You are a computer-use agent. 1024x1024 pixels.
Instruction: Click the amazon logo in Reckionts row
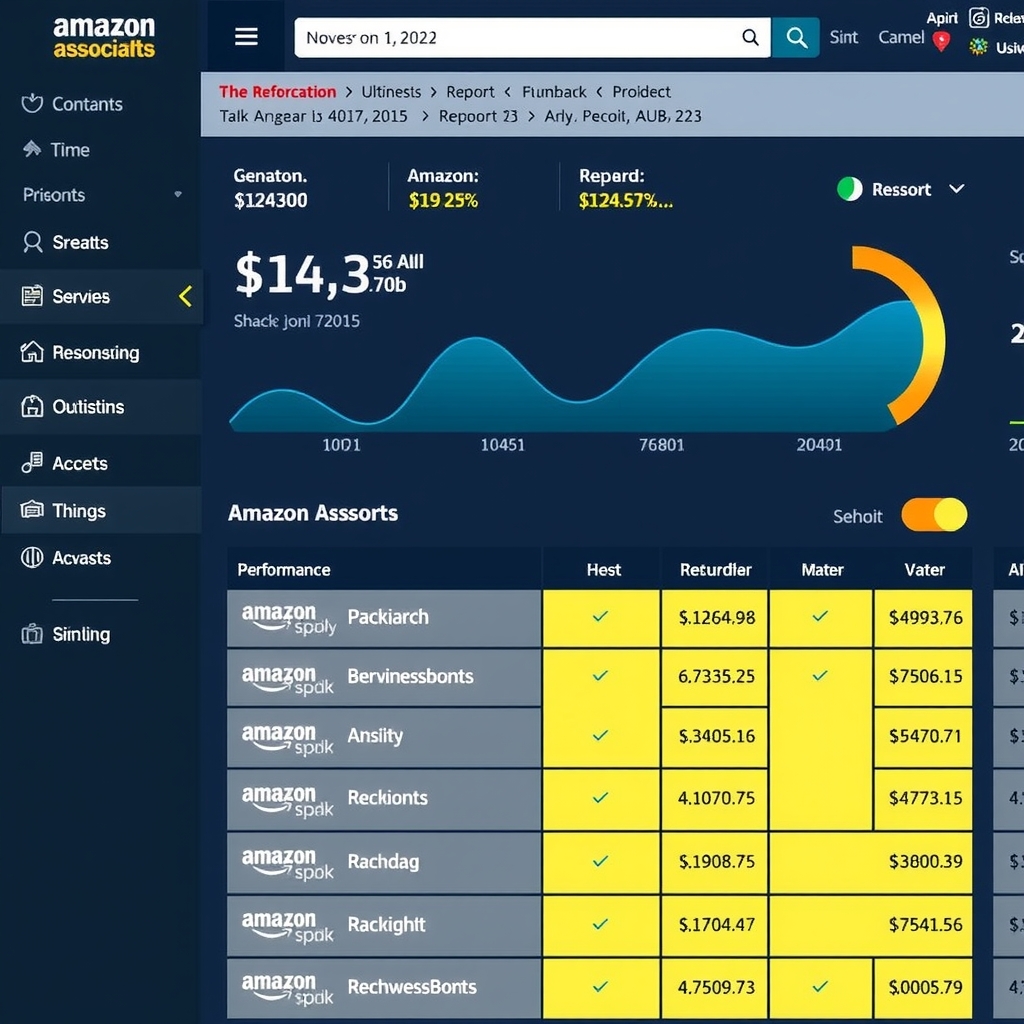tap(287, 801)
